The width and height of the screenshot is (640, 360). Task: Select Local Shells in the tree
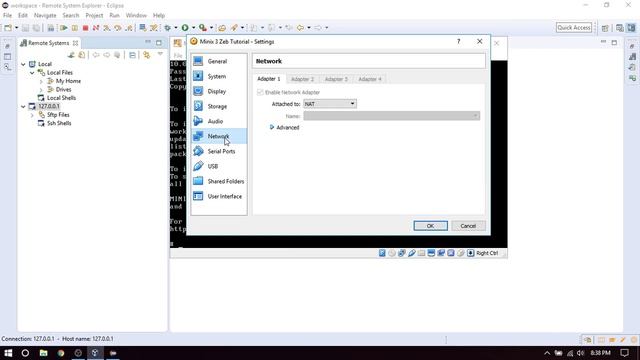[61, 98]
